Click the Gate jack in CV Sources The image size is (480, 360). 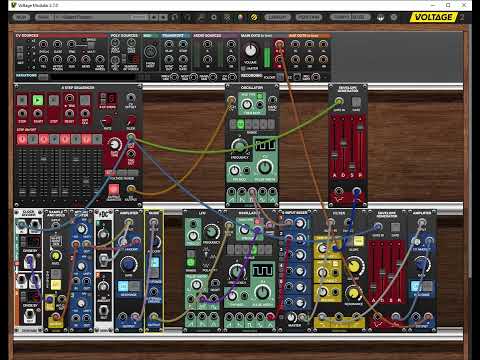point(57,44)
